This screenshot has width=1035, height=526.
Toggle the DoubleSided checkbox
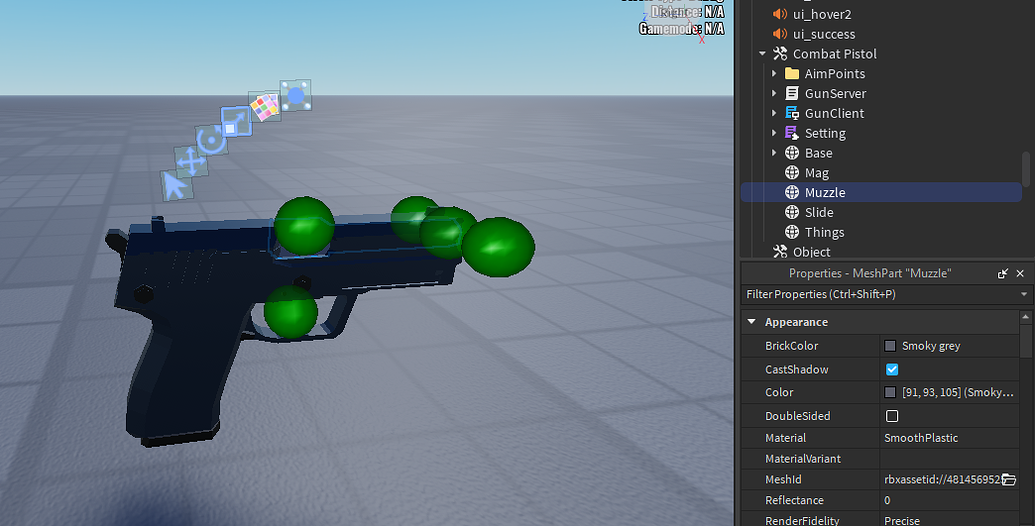892,416
